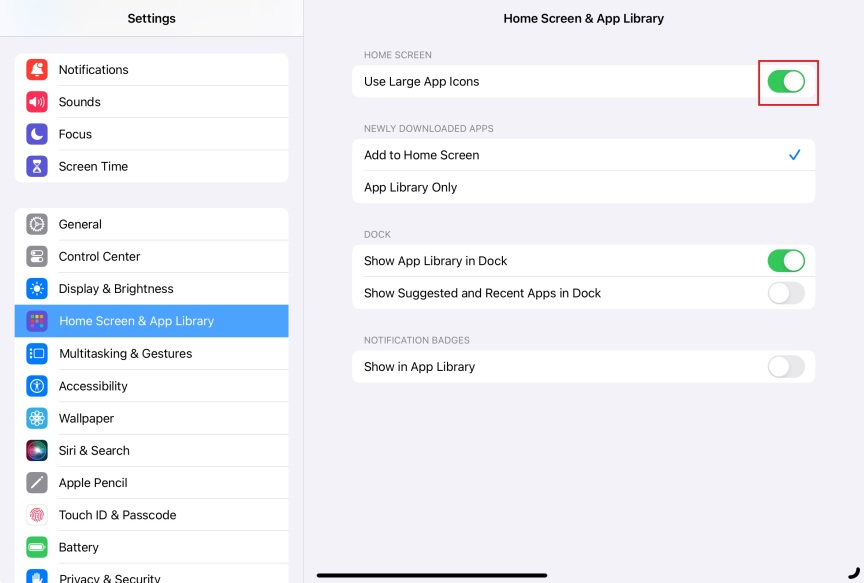Screen dimensions: 864x583
Task: Open Sounds via its speaker icon
Action: tap(37, 102)
